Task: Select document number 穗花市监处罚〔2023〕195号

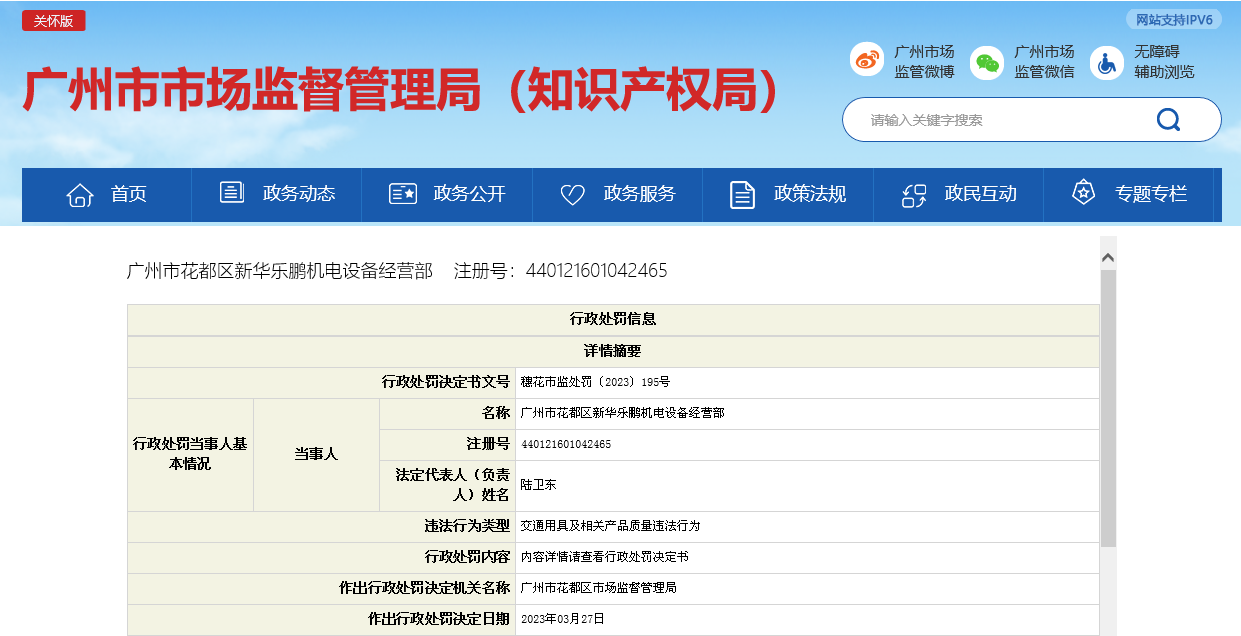Action: [x=595, y=382]
